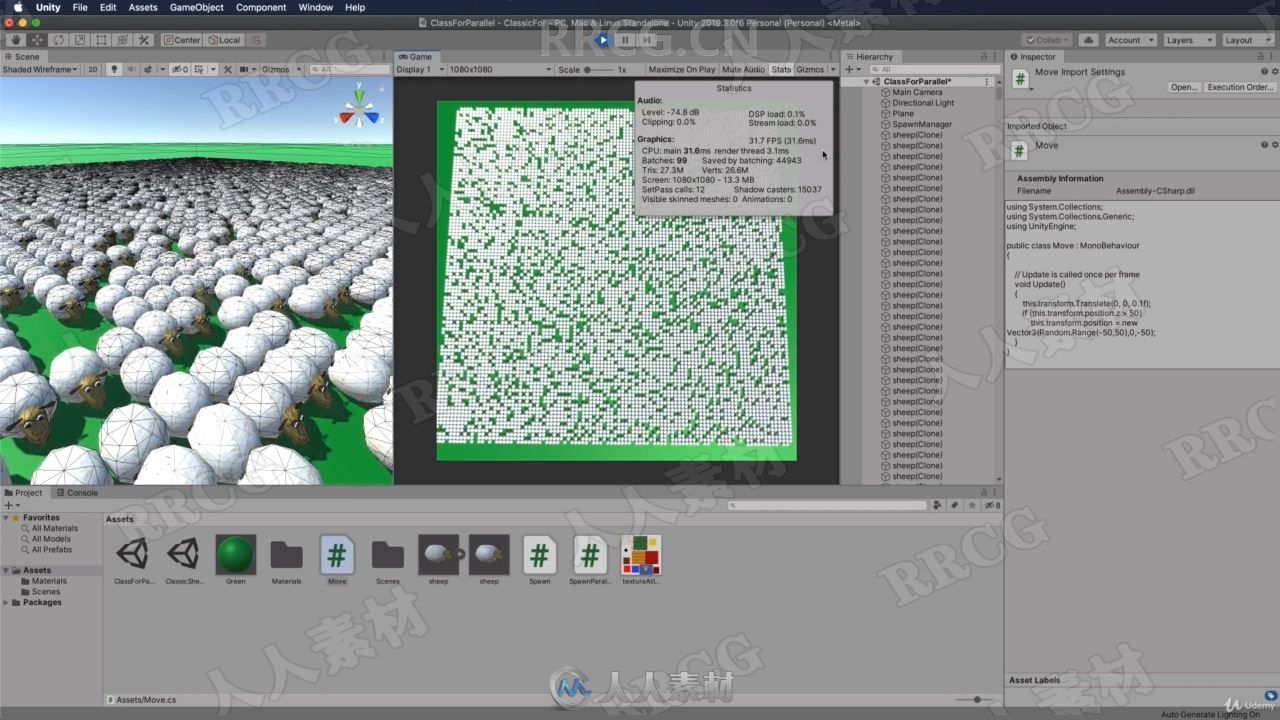
Task: Expand the Packages folder in Project
Action: click(7, 602)
